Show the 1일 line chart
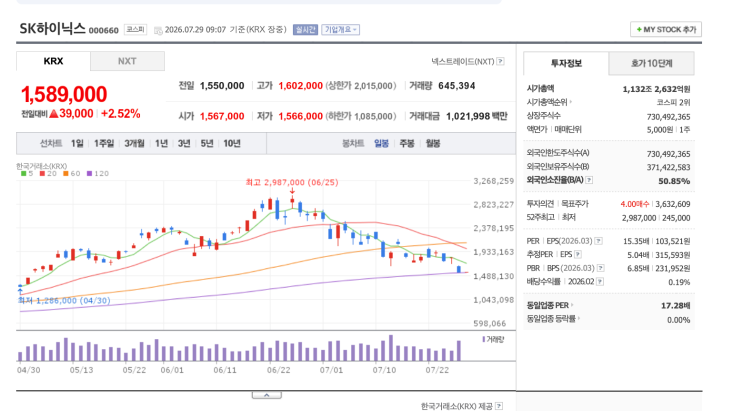 coord(77,144)
